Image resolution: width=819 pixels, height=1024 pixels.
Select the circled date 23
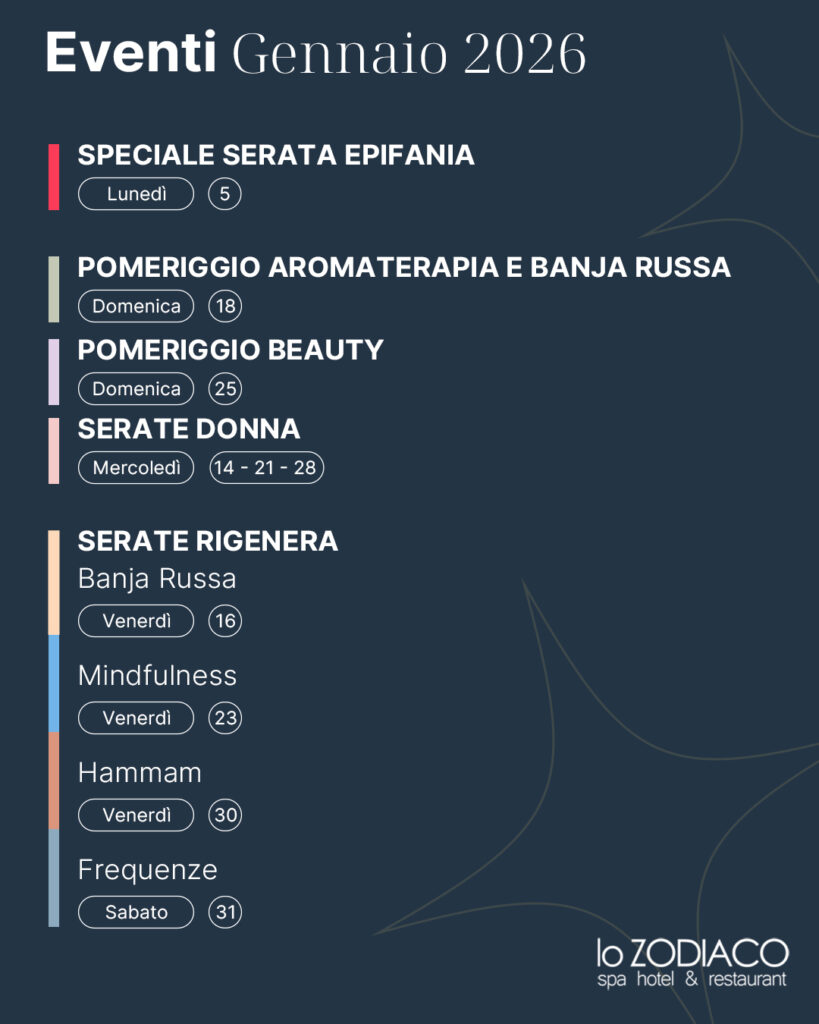click(x=226, y=718)
